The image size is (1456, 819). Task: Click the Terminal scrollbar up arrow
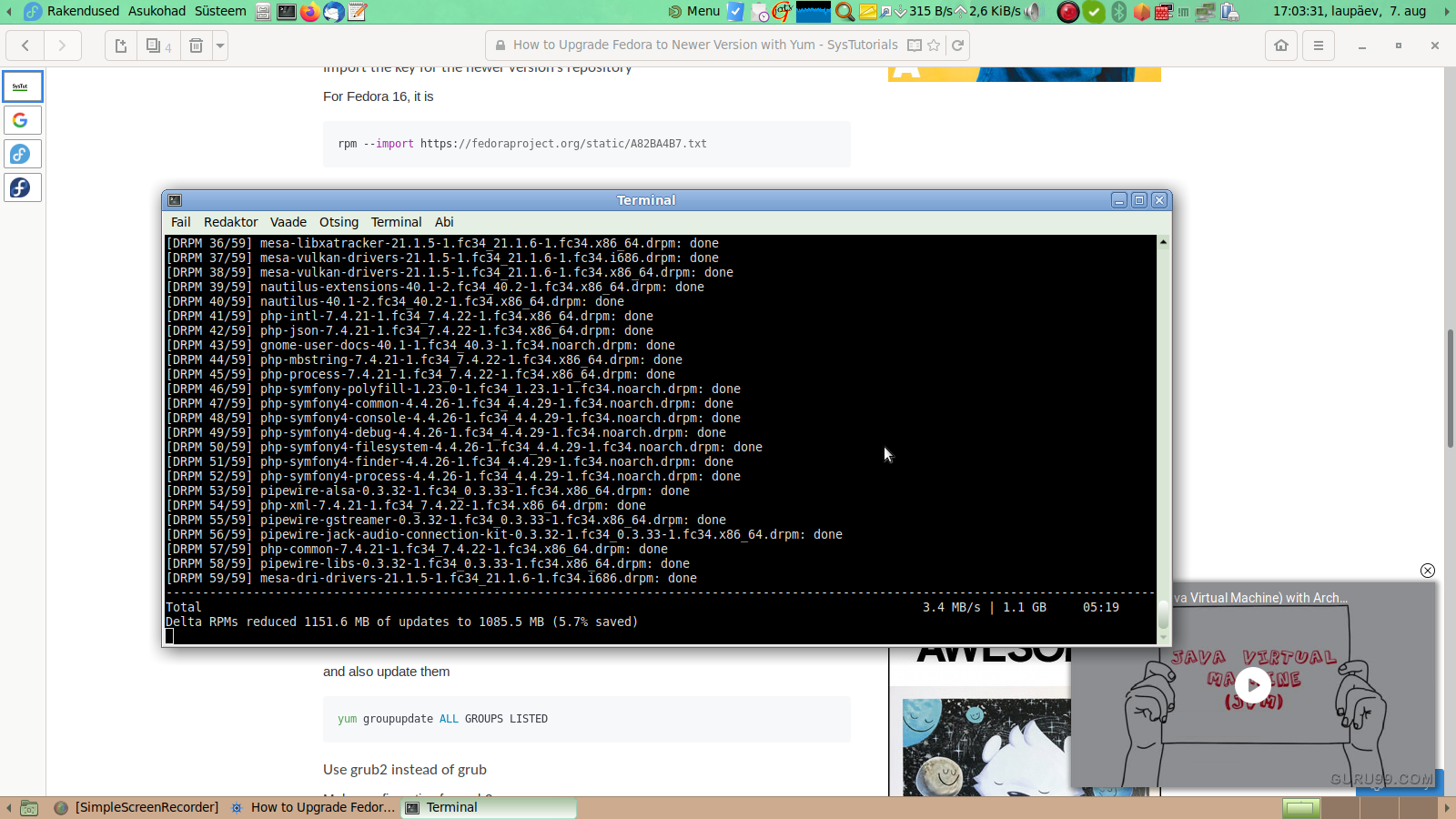point(1163,242)
